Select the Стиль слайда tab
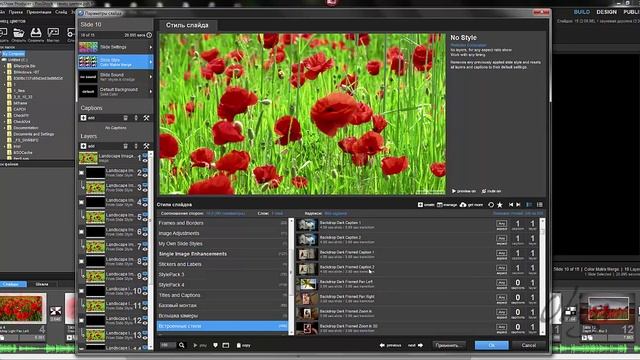 (187, 25)
